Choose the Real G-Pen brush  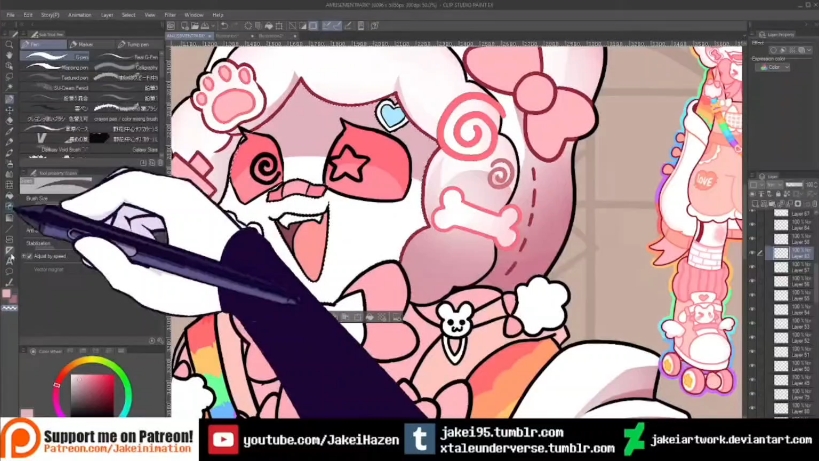[x=124, y=56]
